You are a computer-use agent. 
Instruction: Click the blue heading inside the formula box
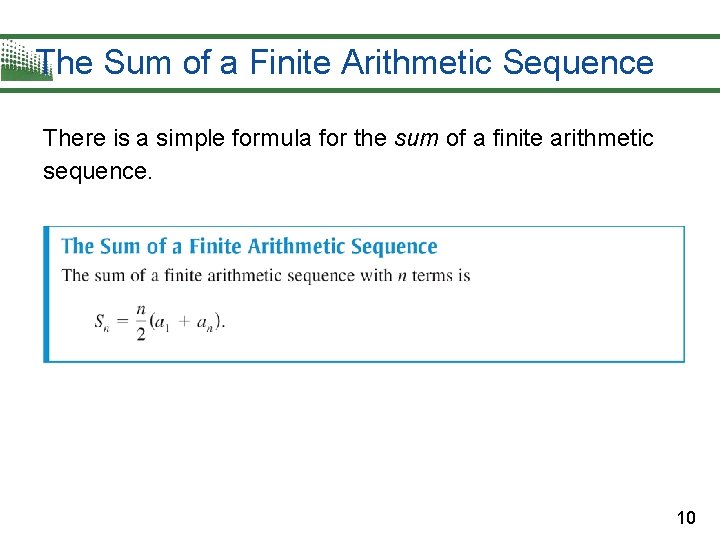pyautogui.click(x=250, y=246)
